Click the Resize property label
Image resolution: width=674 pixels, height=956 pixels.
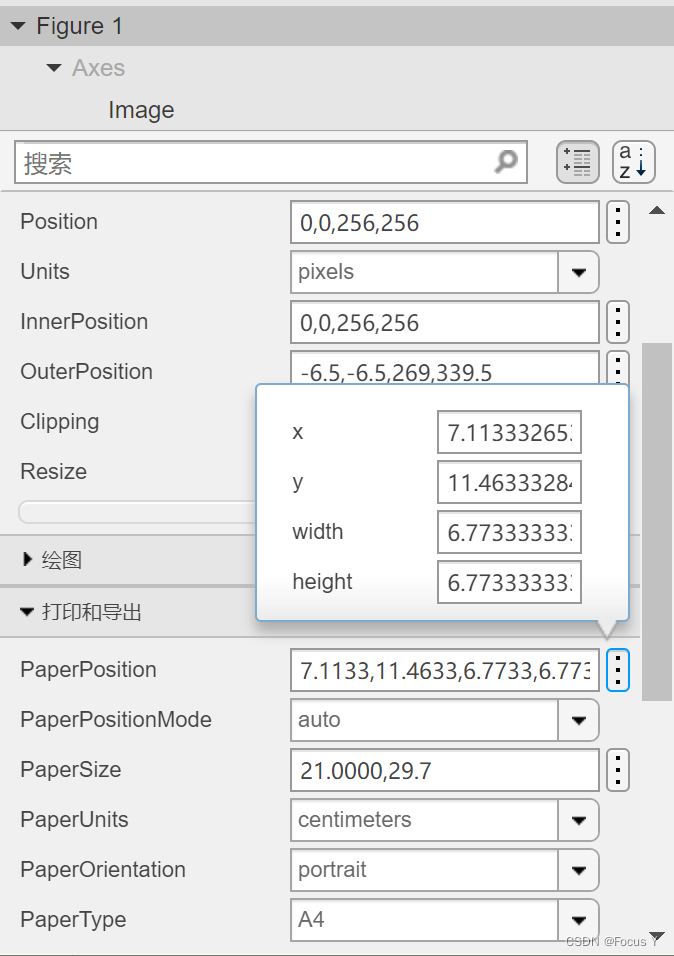(54, 471)
